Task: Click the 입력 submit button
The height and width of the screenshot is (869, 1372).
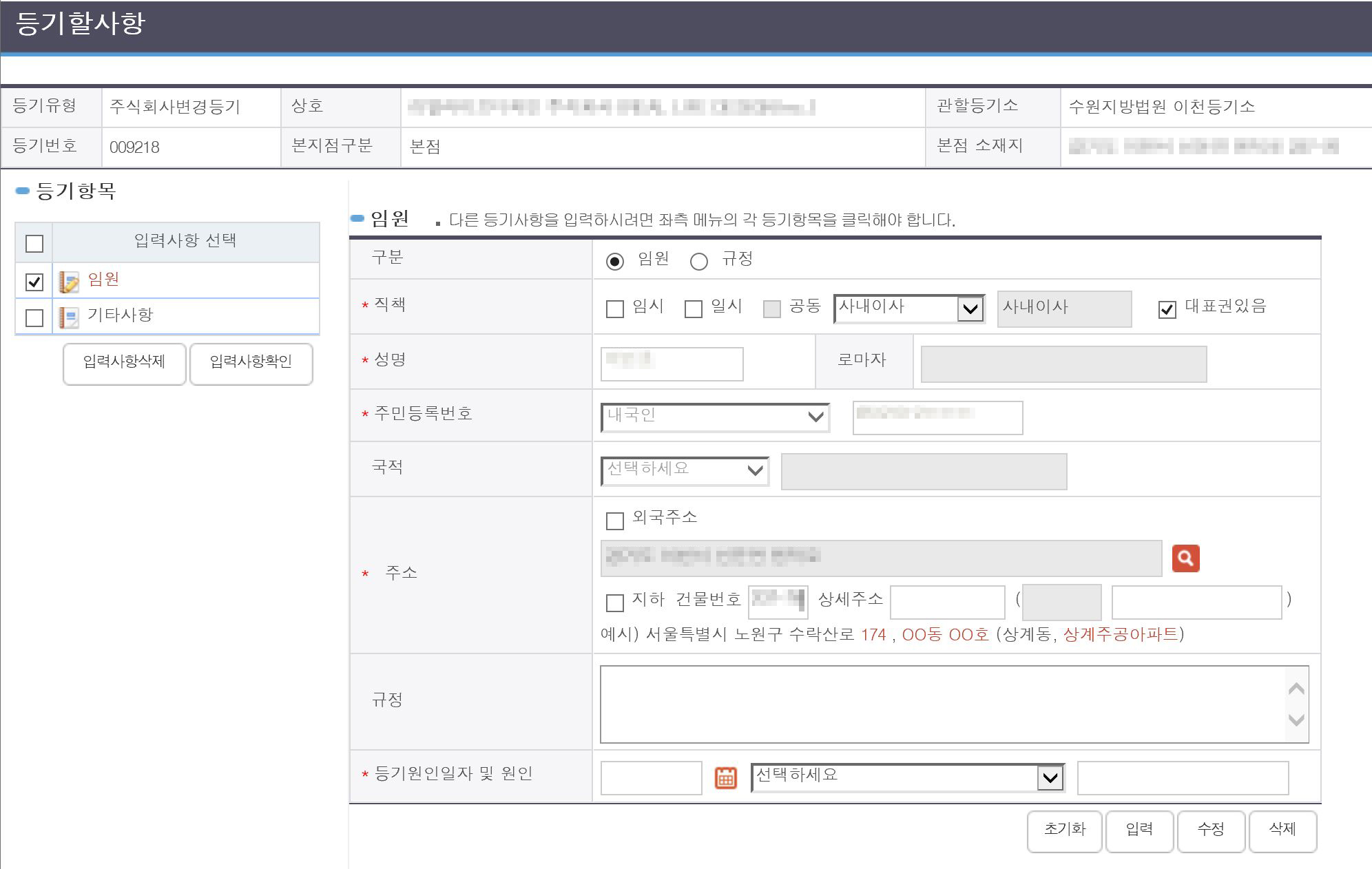Action: (1139, 830)
